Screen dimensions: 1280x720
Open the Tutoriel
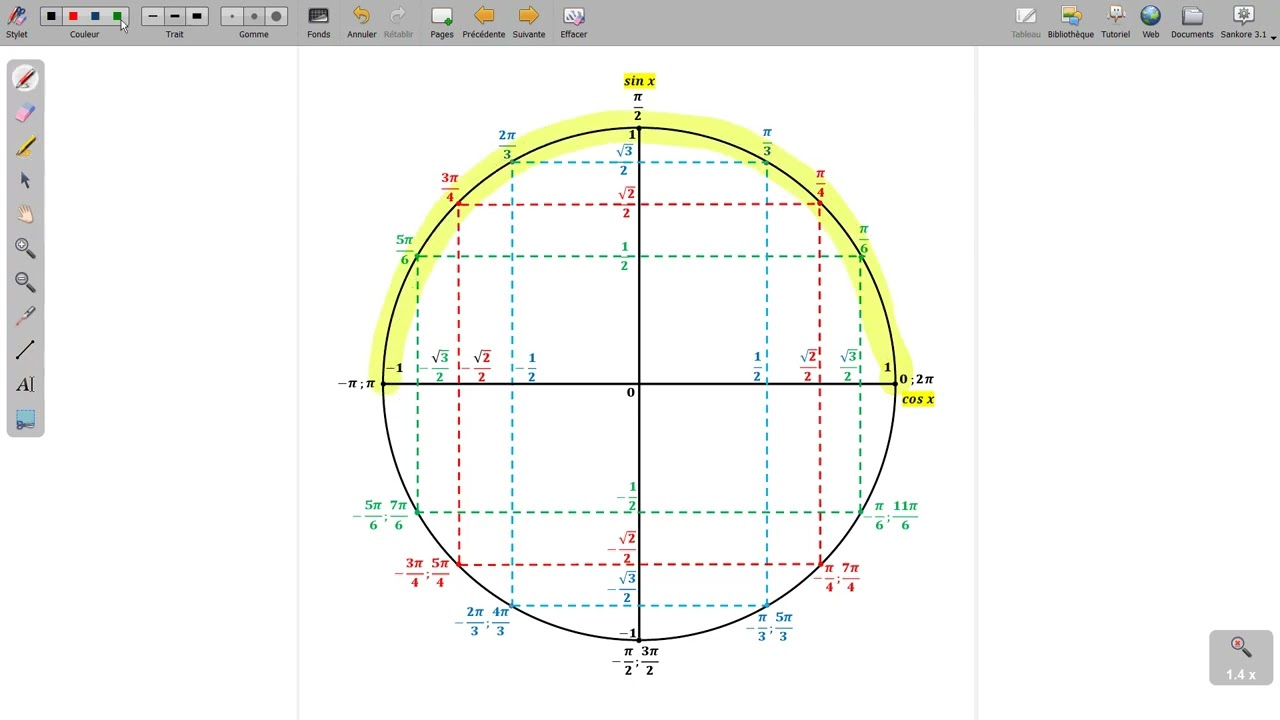point(1116,22)
